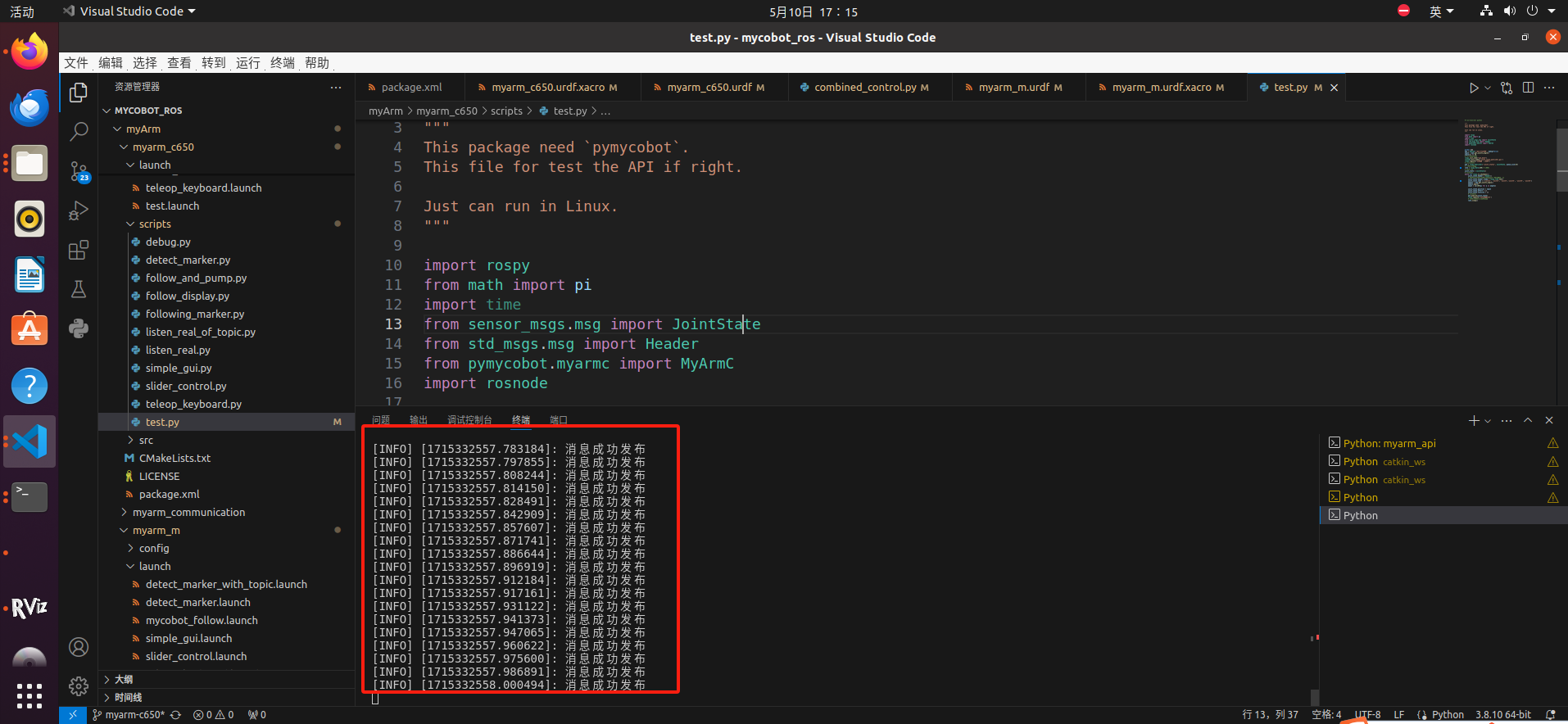Collapse the scripts folder
The height and width of the screenshot is (724, 1568).
154,224
